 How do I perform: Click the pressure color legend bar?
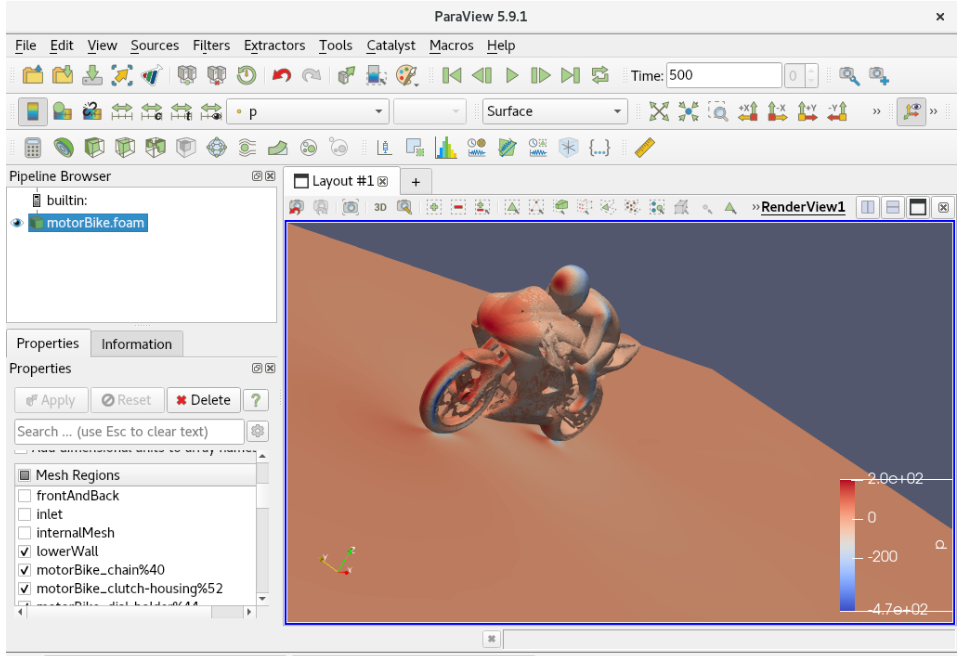pyautogui.click(x=848, y=544)
